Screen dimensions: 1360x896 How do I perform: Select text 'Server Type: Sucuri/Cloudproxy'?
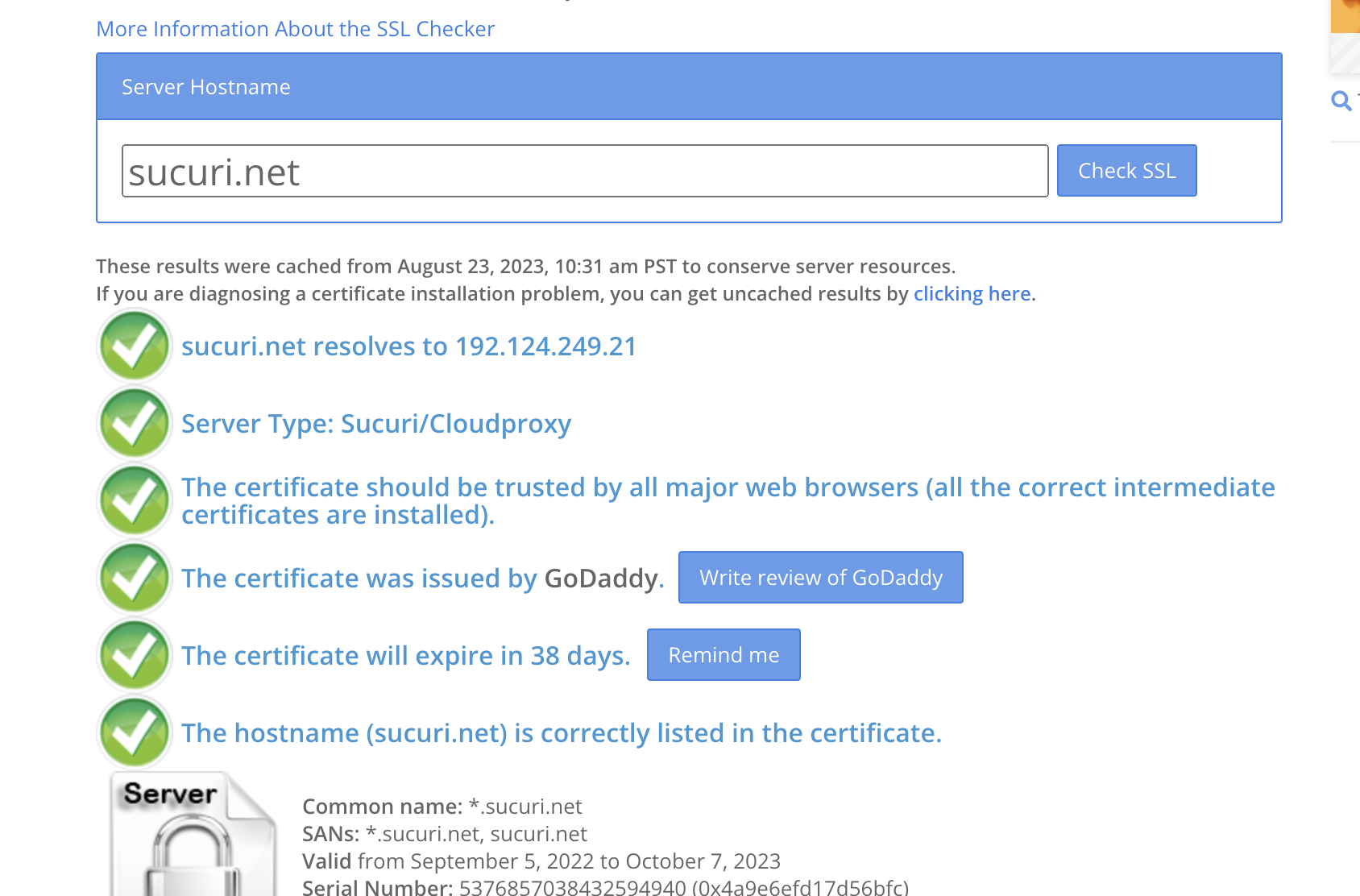click(376, 424)
